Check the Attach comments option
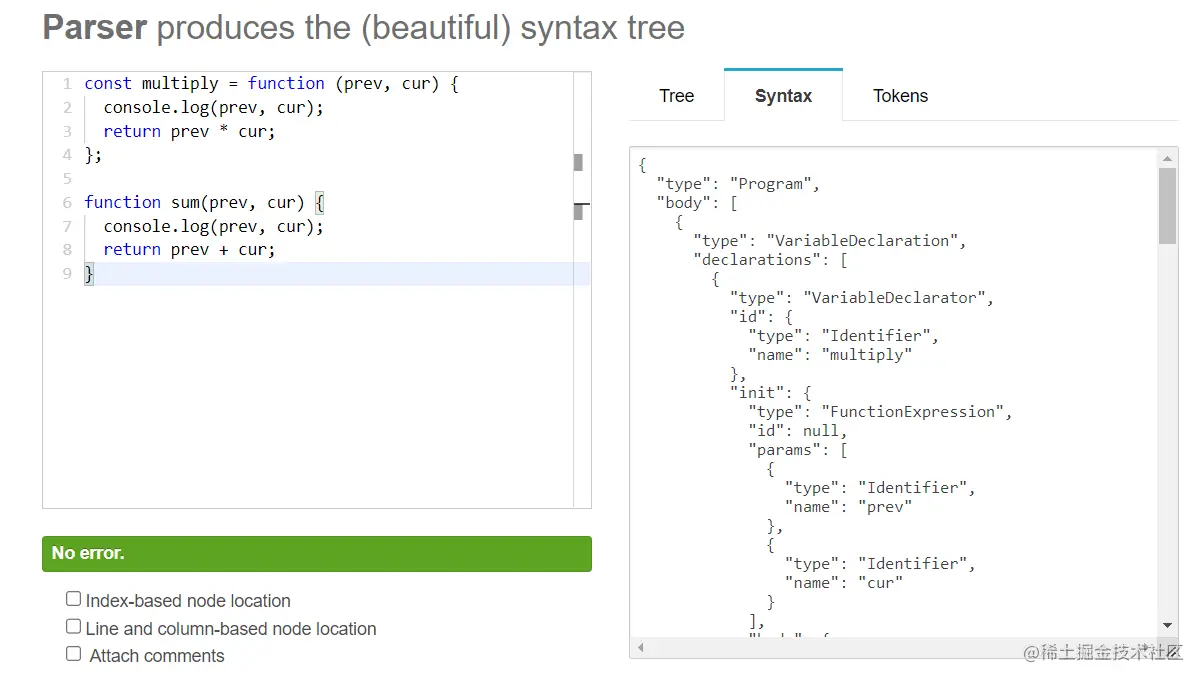 click(73, 654)
